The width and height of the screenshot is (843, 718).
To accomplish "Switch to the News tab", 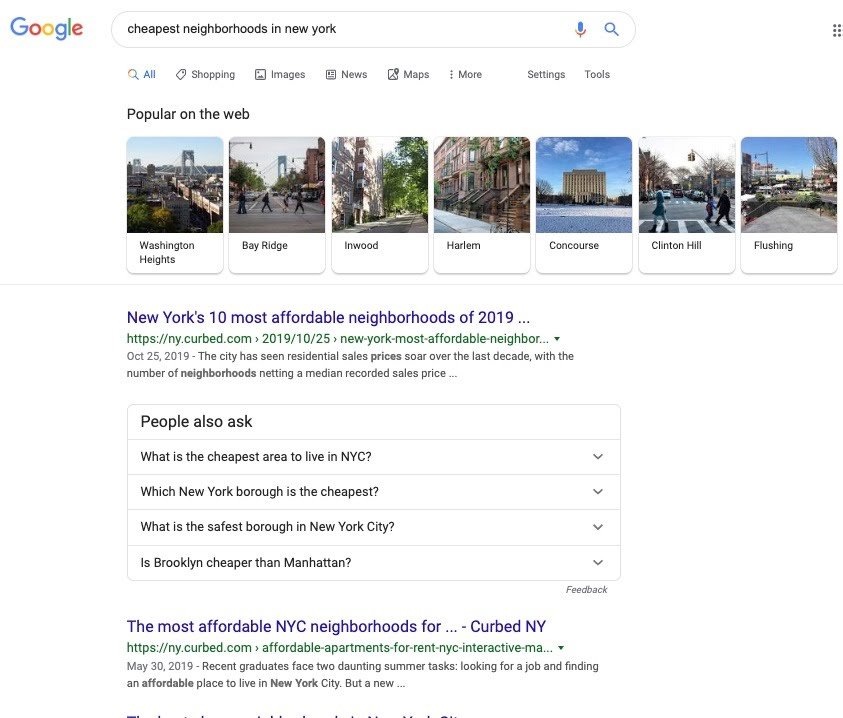I will tap(347, 74).
